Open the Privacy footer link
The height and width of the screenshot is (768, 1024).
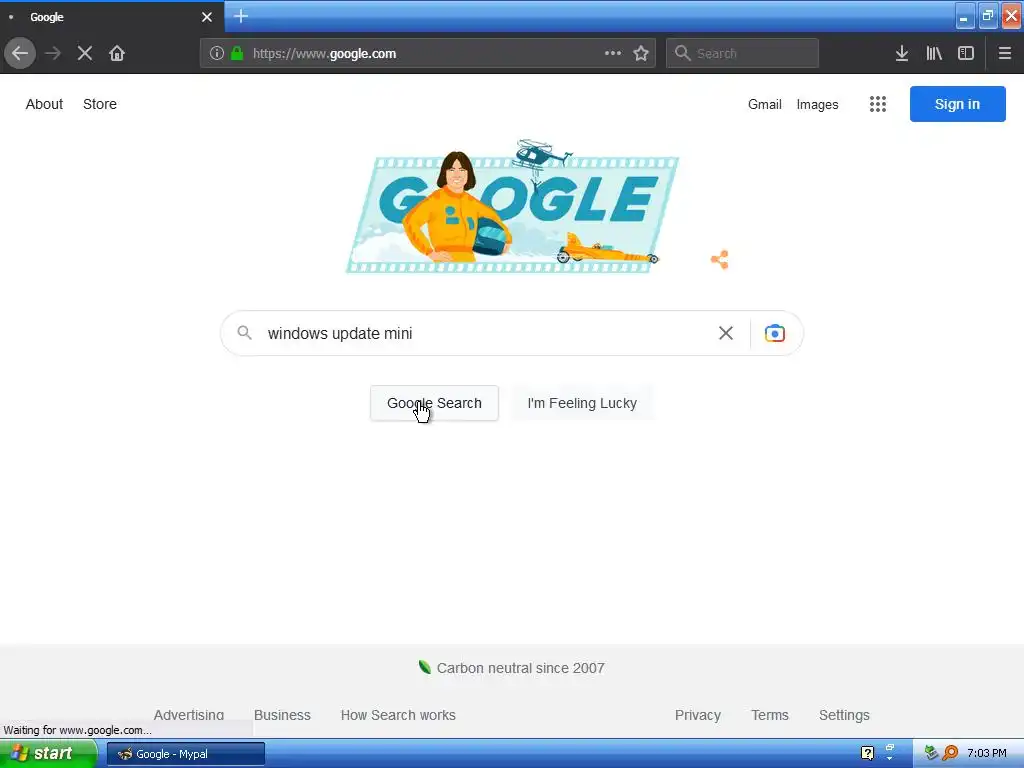pos(697,715)
